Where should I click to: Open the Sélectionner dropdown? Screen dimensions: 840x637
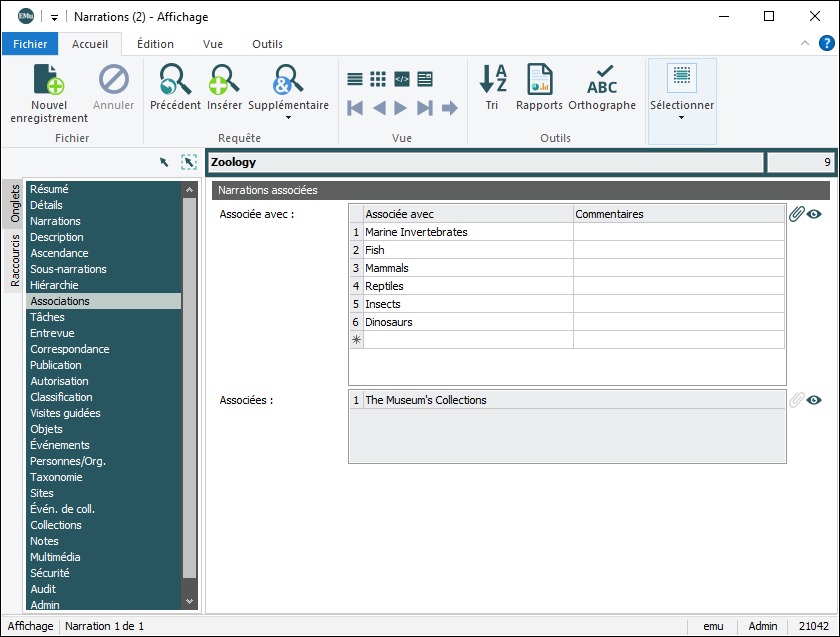[x=682, y=117]
